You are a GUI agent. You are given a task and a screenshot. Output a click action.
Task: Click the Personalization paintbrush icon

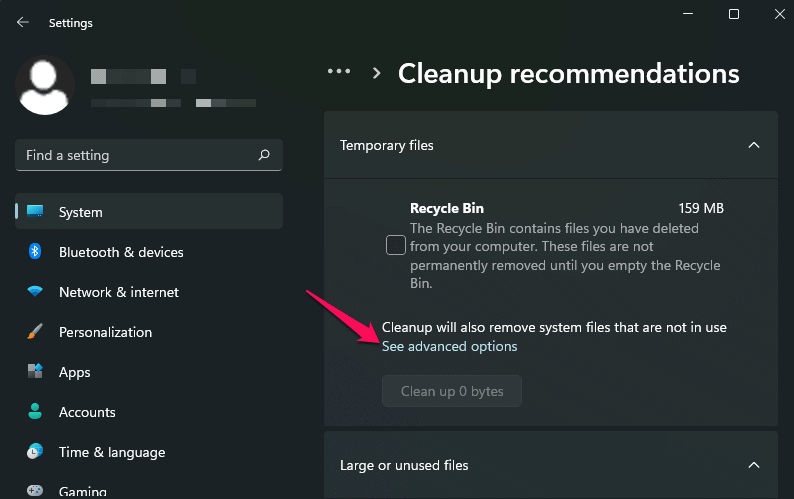coord(36,332)
